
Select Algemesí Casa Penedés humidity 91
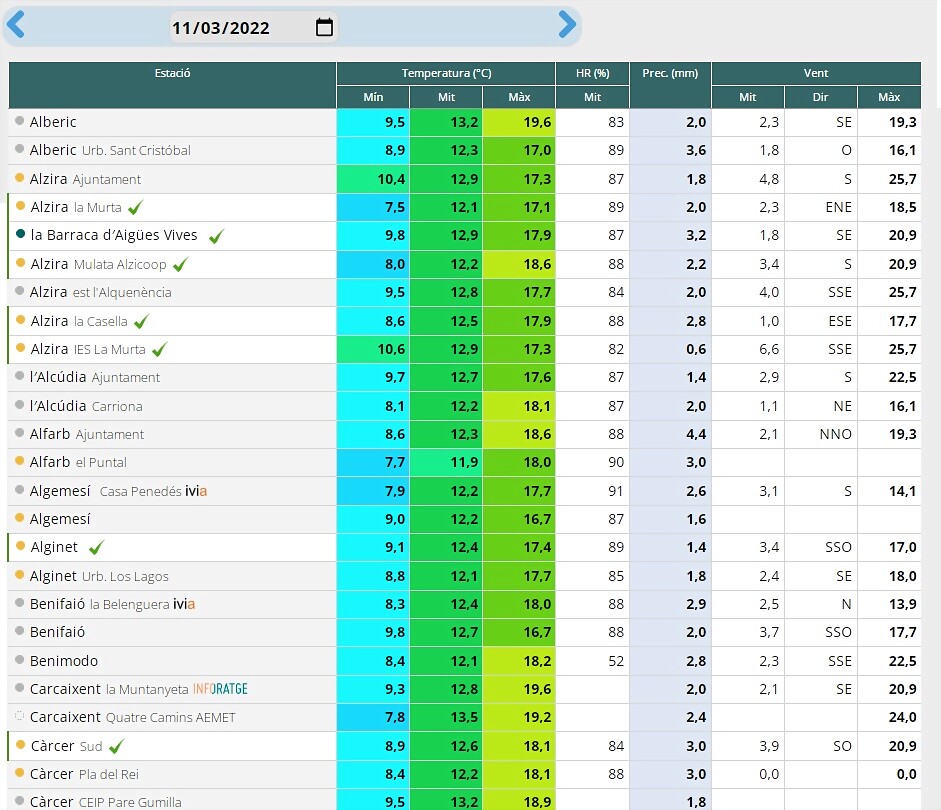click(x=592, y=491)
